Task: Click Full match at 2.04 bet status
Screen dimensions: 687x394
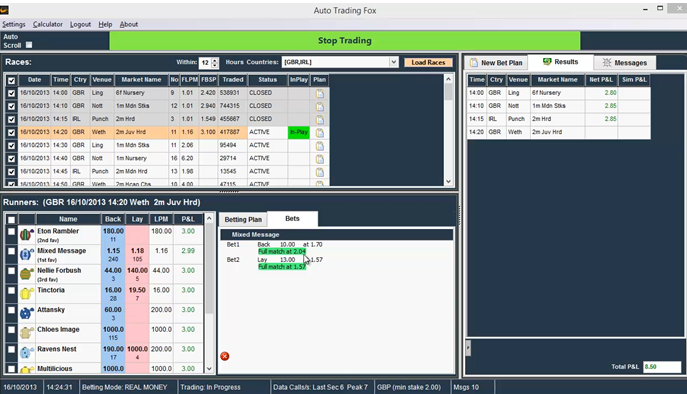Action: [x=282, y=252]
